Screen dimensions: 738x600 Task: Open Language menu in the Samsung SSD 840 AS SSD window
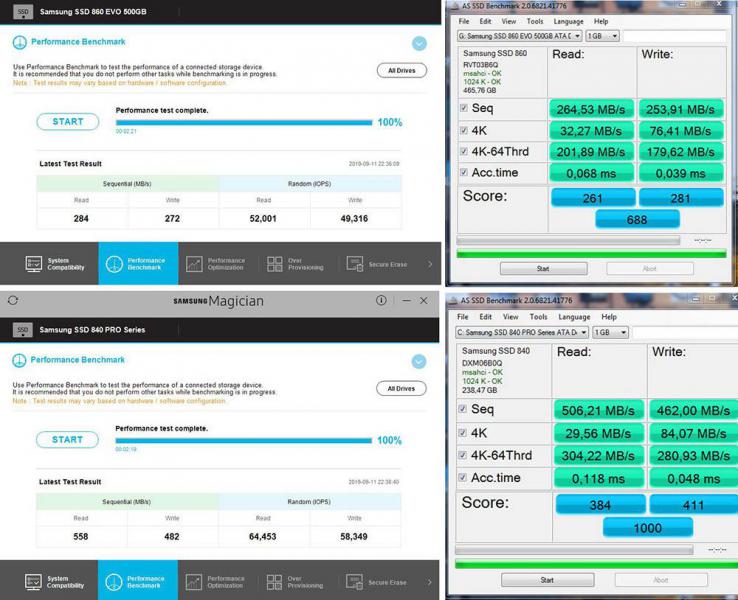tap(573, 317)
